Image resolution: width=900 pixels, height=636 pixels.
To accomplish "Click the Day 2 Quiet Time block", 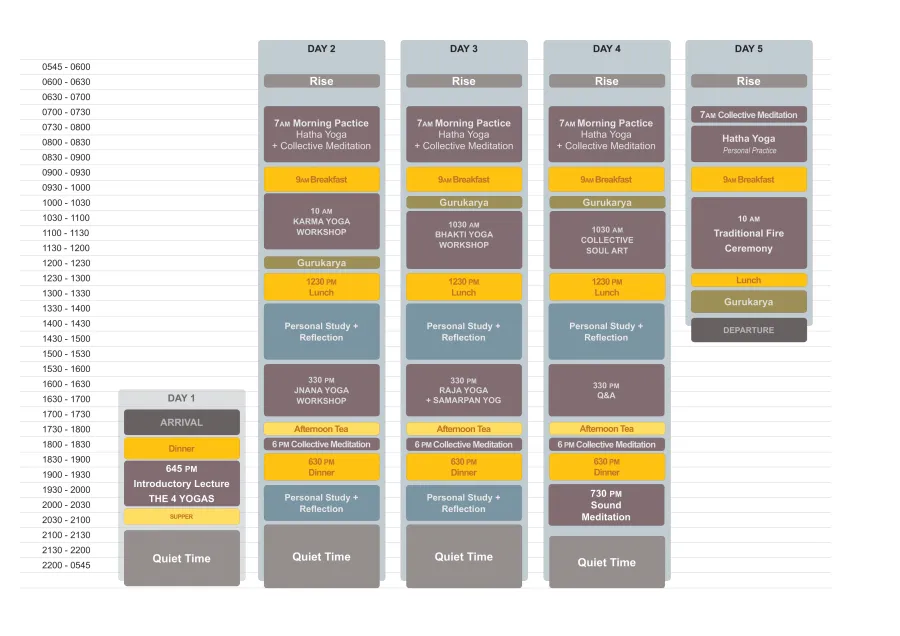I will tap(321, 556).
